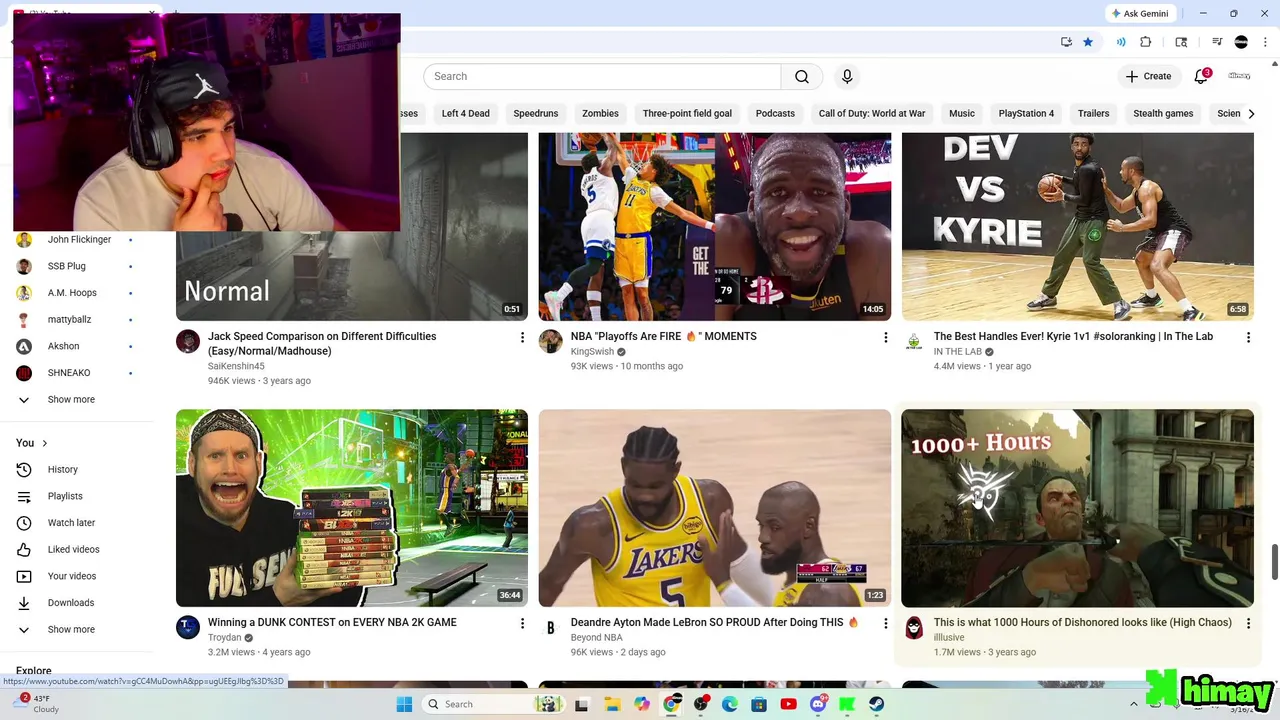Open File Explorer from the taskbar

612,704
